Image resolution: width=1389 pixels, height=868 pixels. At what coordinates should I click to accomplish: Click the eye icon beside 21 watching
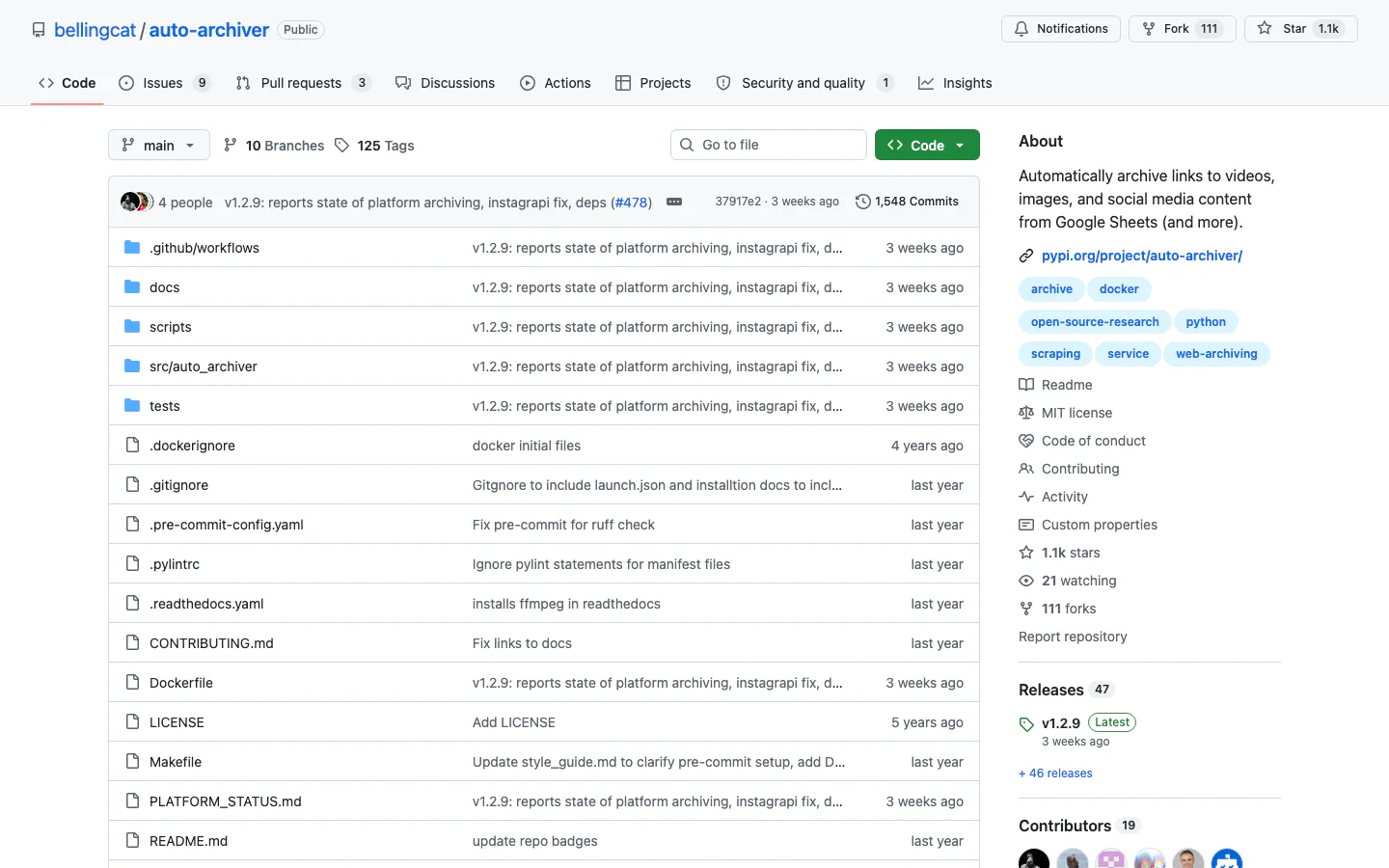pos(1026,581)
